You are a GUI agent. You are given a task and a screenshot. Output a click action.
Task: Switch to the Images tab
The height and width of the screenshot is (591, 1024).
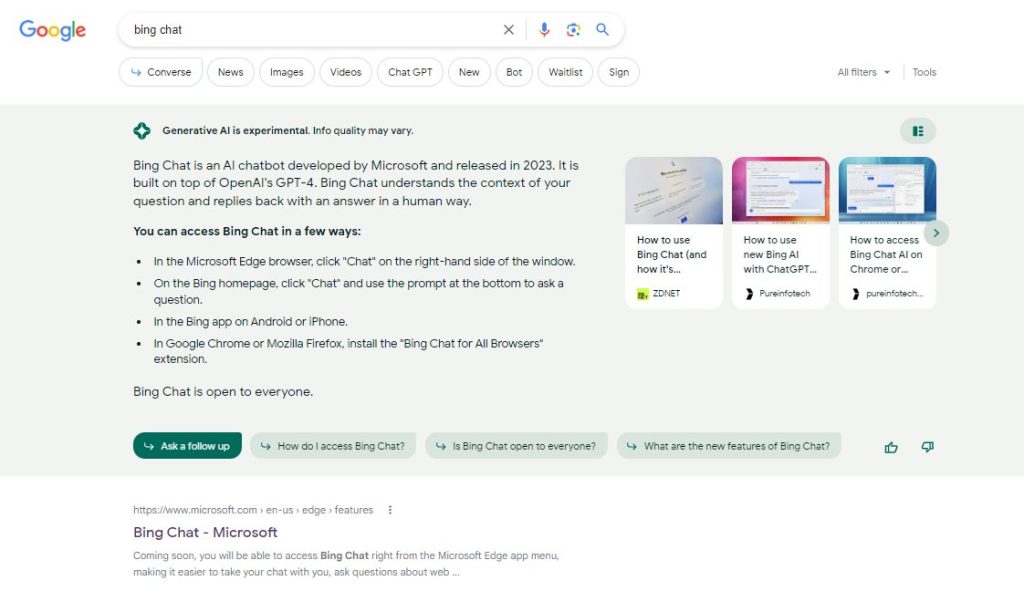[x=286, y=72]
